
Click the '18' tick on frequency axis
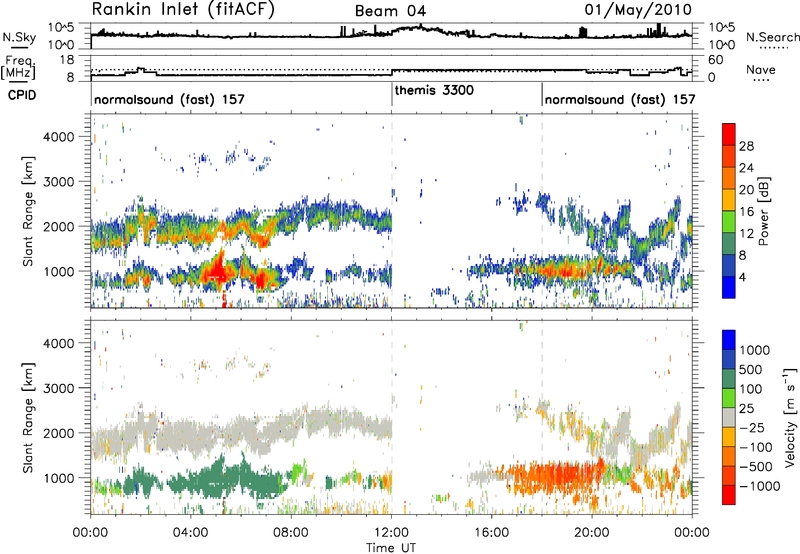click(67, 60)
